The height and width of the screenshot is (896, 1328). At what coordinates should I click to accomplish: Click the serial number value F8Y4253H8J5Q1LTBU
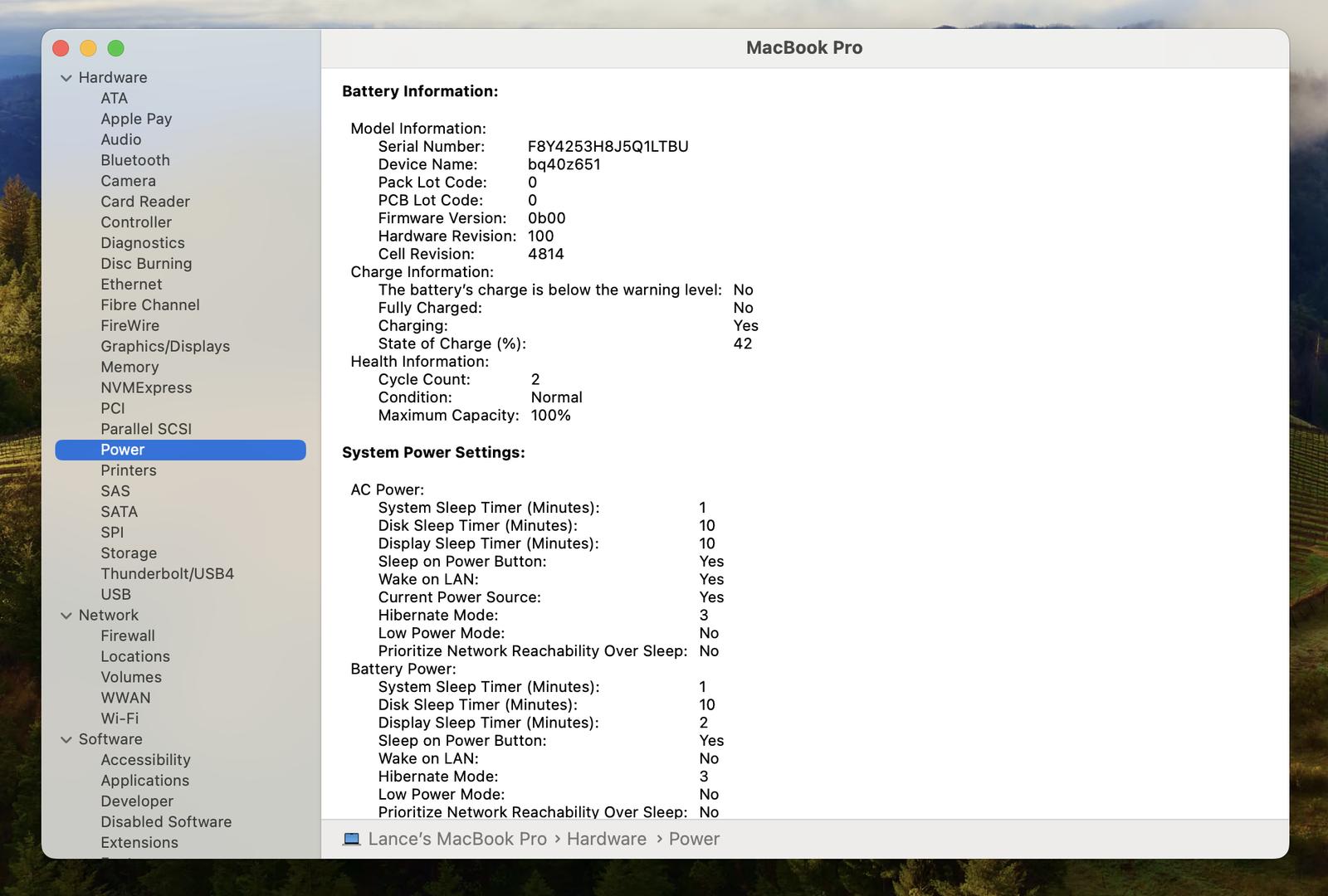coord(608,147)
